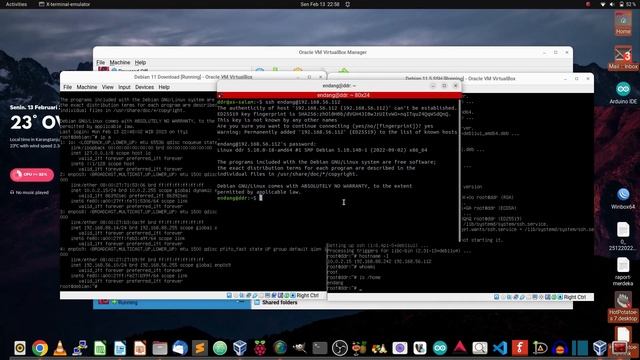Open Help menu in VirtualBox Manager
This screenshot has width=640, height=360.
(x=140, y=62)
